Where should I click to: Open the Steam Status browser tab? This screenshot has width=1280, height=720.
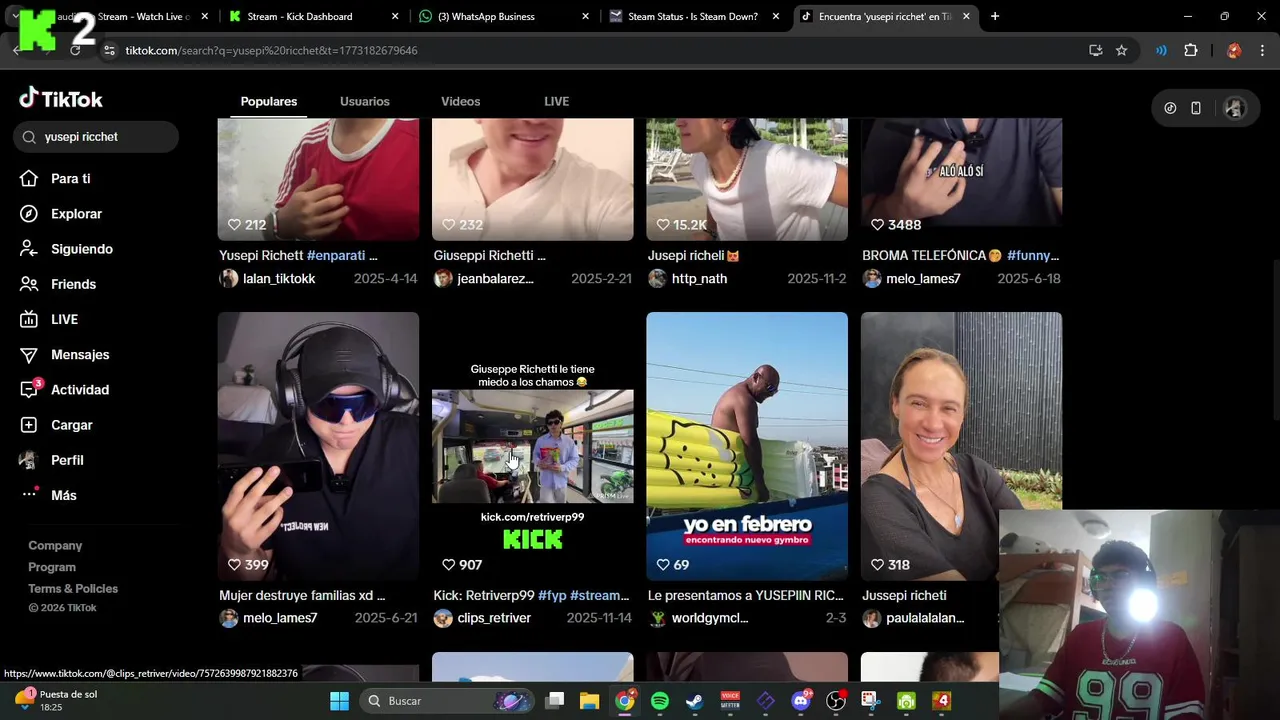(693, 17)
